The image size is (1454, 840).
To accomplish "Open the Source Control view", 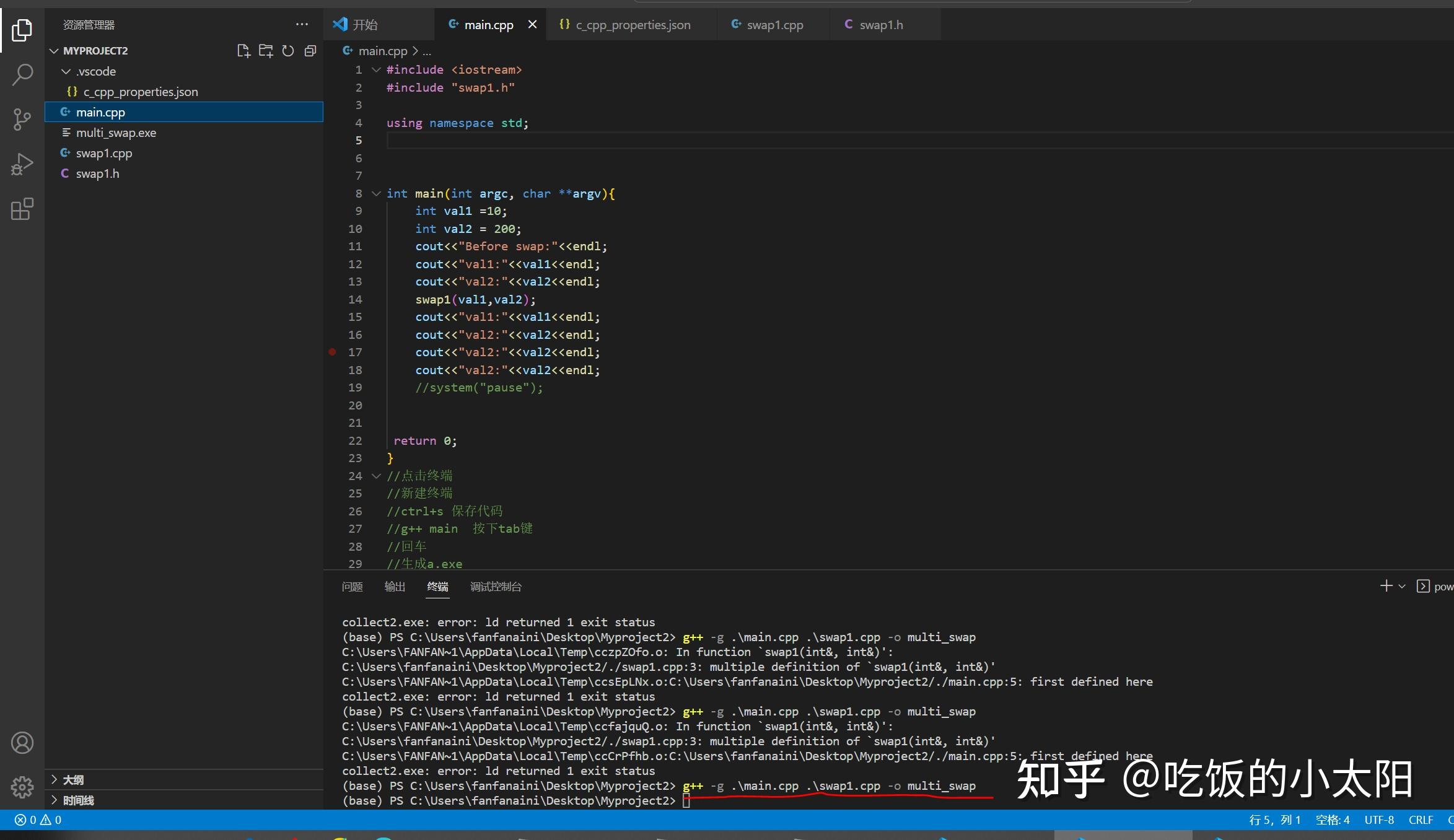I will 22,119.
